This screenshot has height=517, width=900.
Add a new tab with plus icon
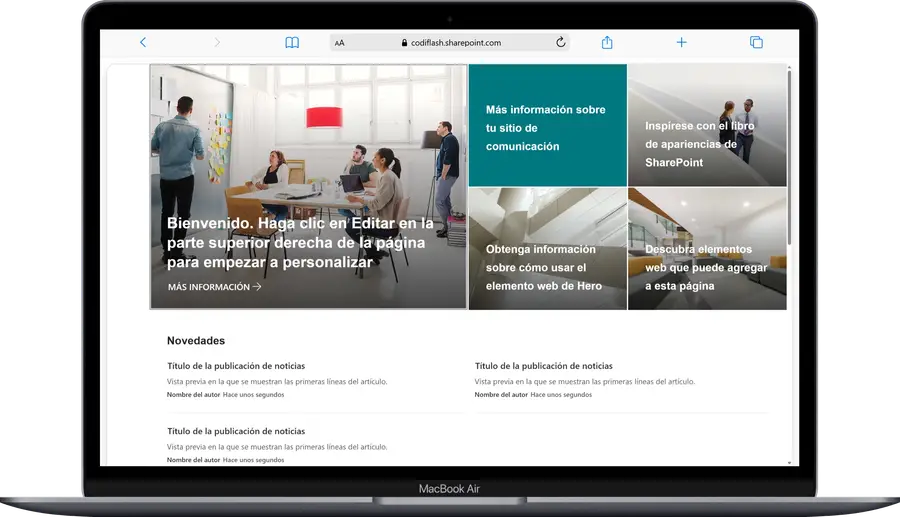pyautogui.click(x=681, y=42)
